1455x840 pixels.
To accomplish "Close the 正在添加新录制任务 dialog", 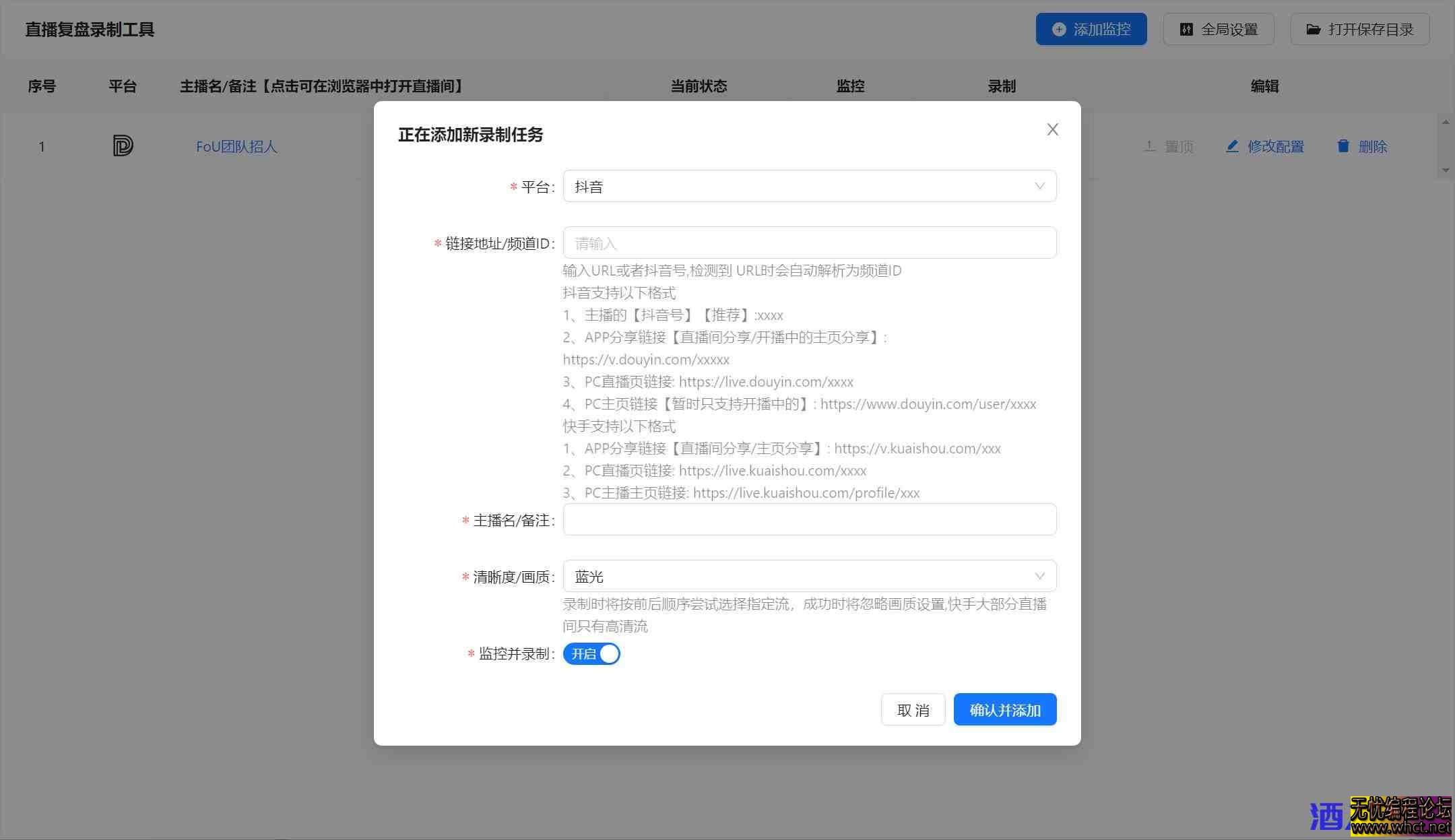I will [x=1053, y=129].
